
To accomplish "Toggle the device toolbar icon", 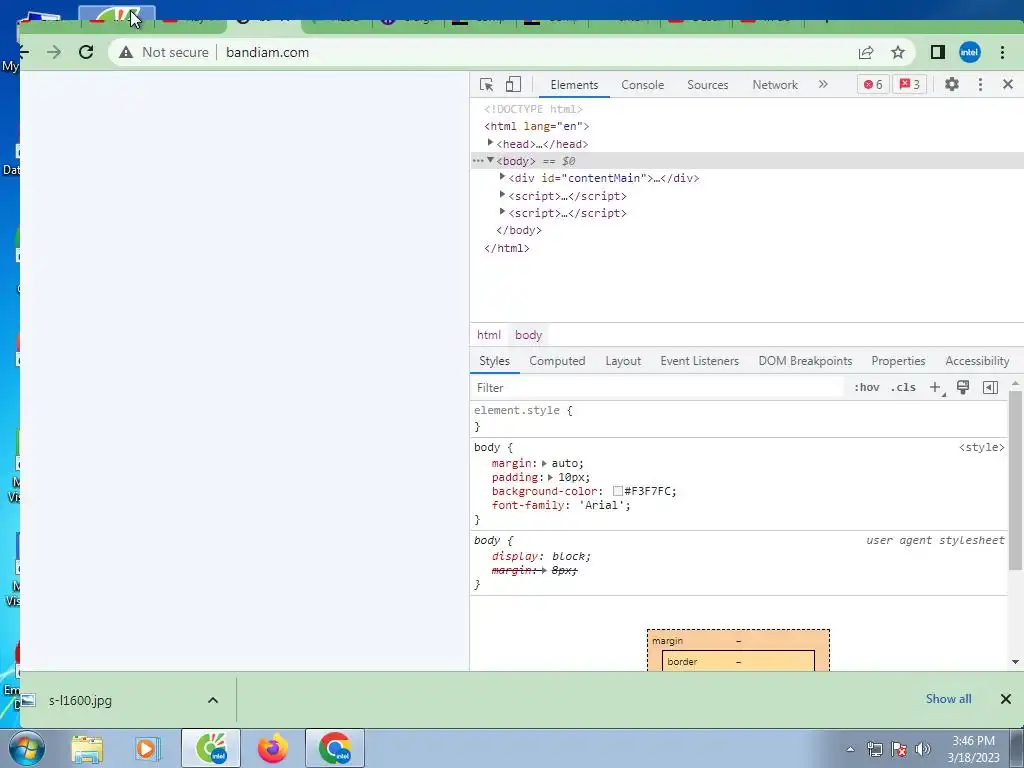I will pyautogui.click(x=513, y=84).
